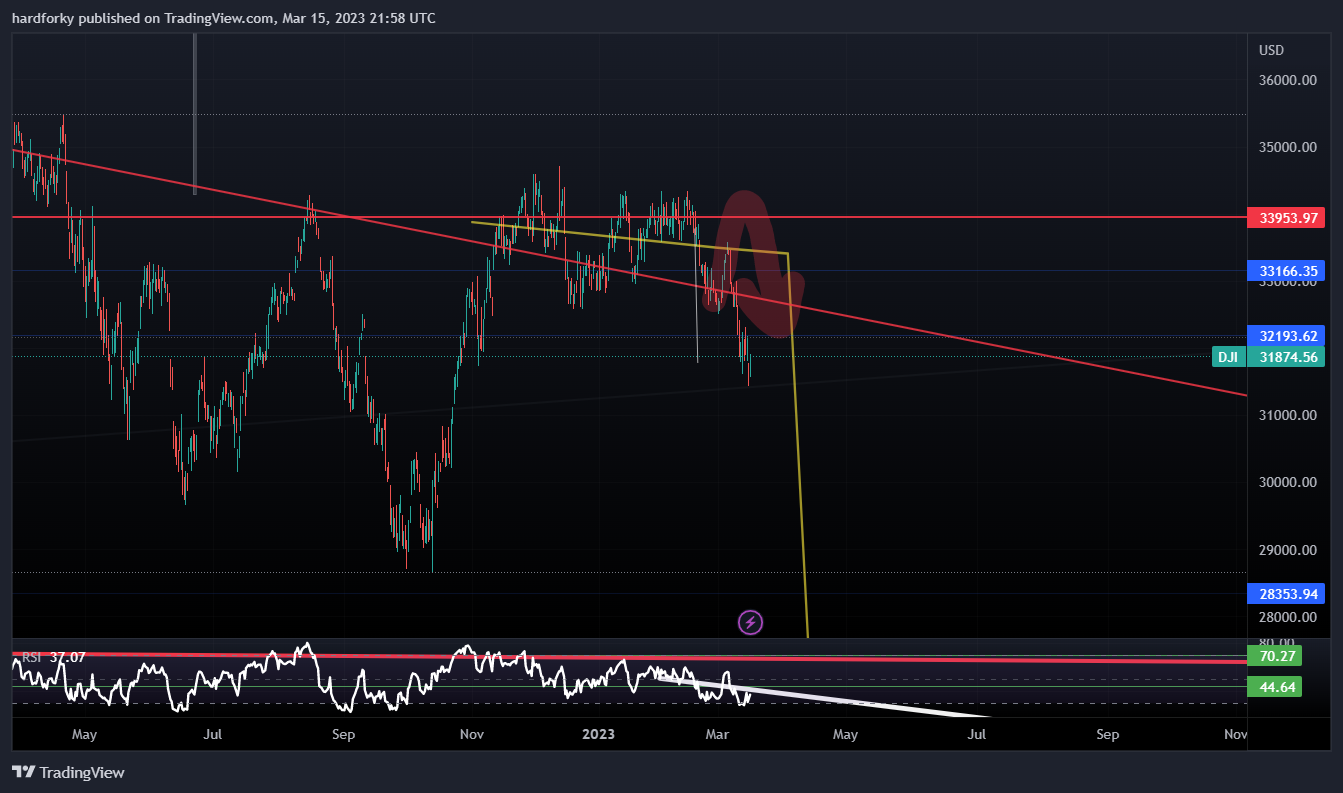
Task: Click the green 44.64 RSI level label
Action: click(1273, 686)
